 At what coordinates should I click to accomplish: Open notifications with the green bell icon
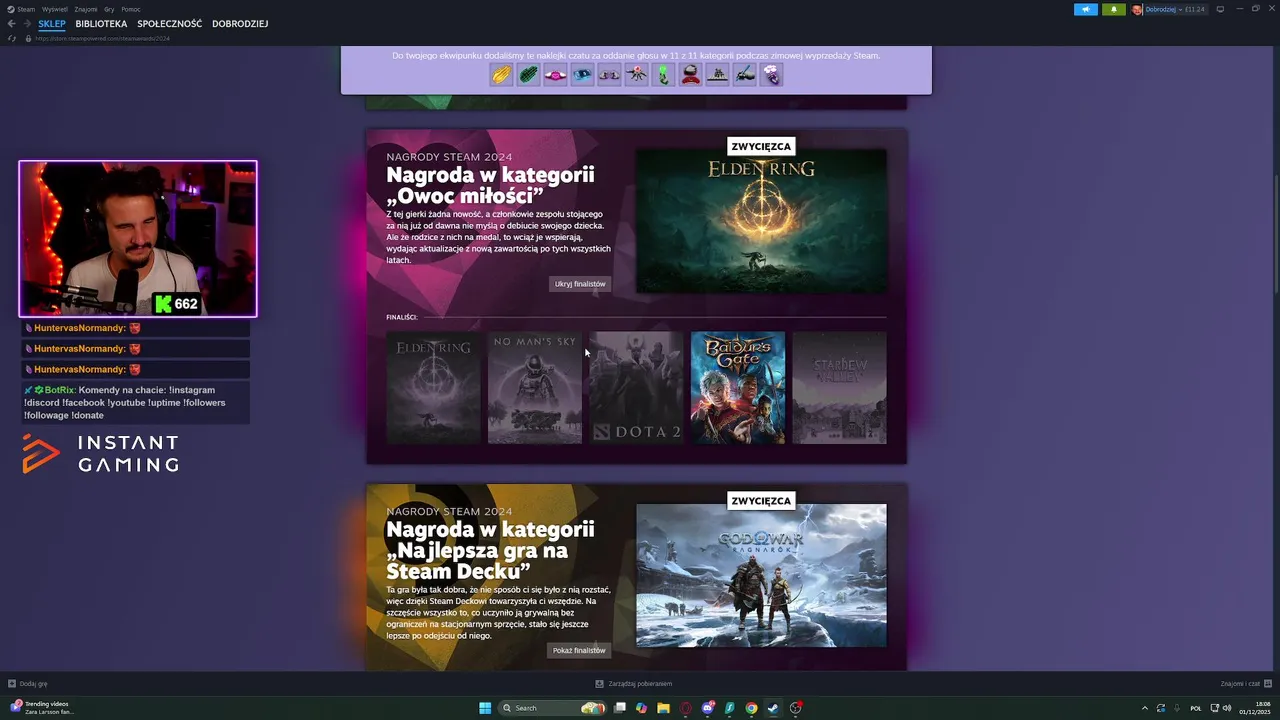pos(1113,9)
